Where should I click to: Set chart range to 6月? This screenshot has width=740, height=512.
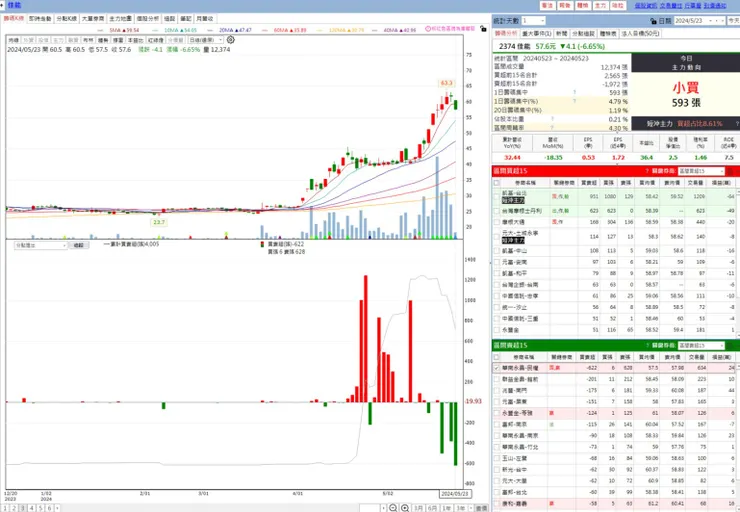point(432,508)
